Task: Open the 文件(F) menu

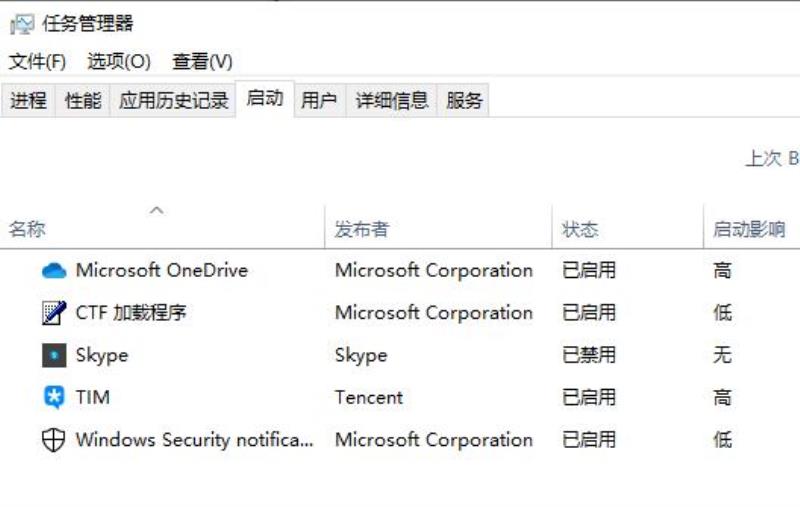Action: 37,62
